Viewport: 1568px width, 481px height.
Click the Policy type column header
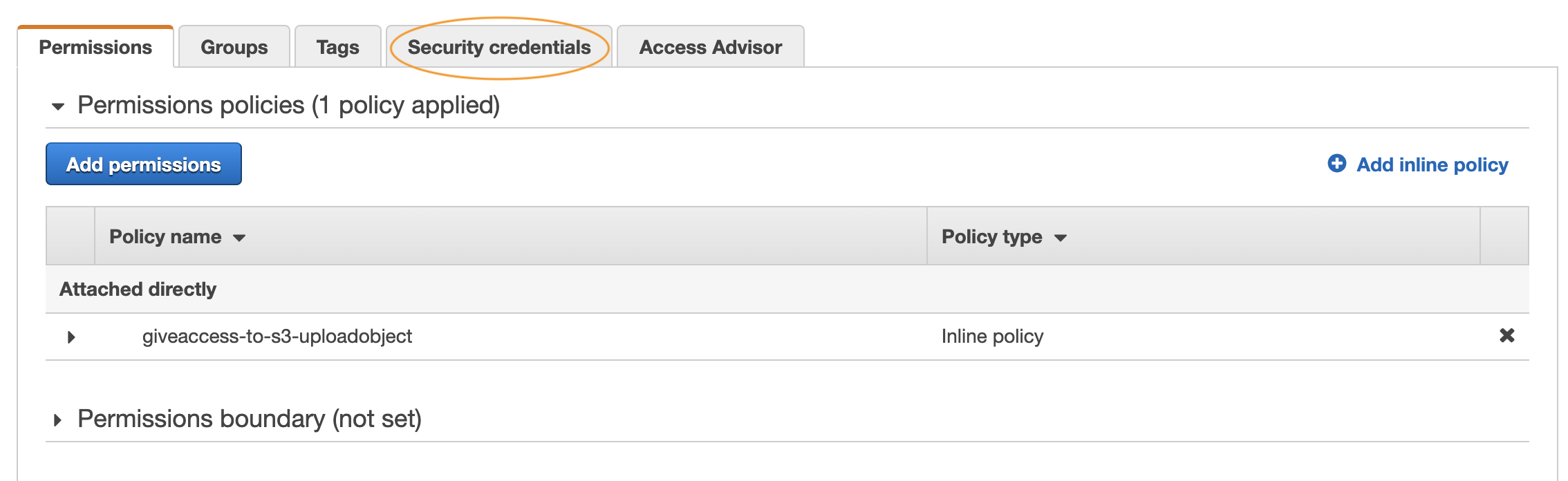point(1203,236)
